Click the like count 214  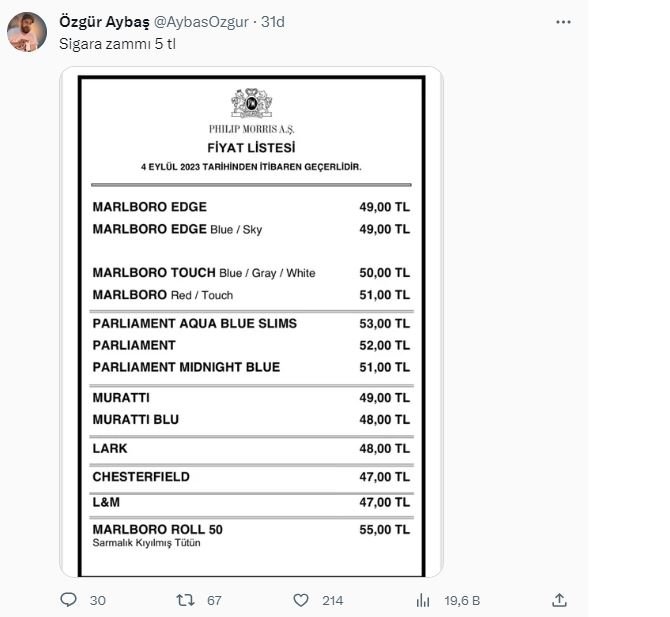pyautogui.click(x=333, y=600)
